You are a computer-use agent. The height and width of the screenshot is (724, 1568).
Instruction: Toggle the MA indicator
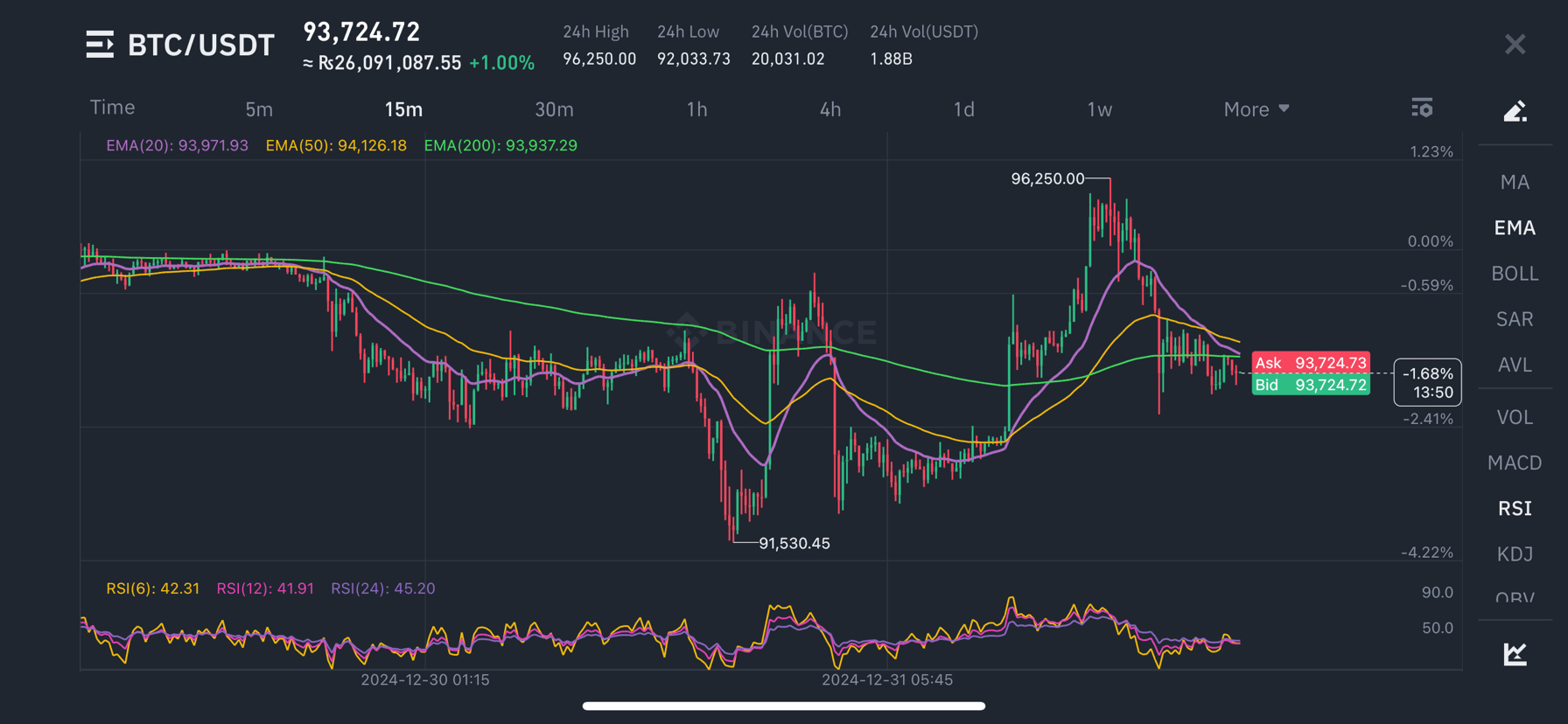click(x=1515, y=182)
